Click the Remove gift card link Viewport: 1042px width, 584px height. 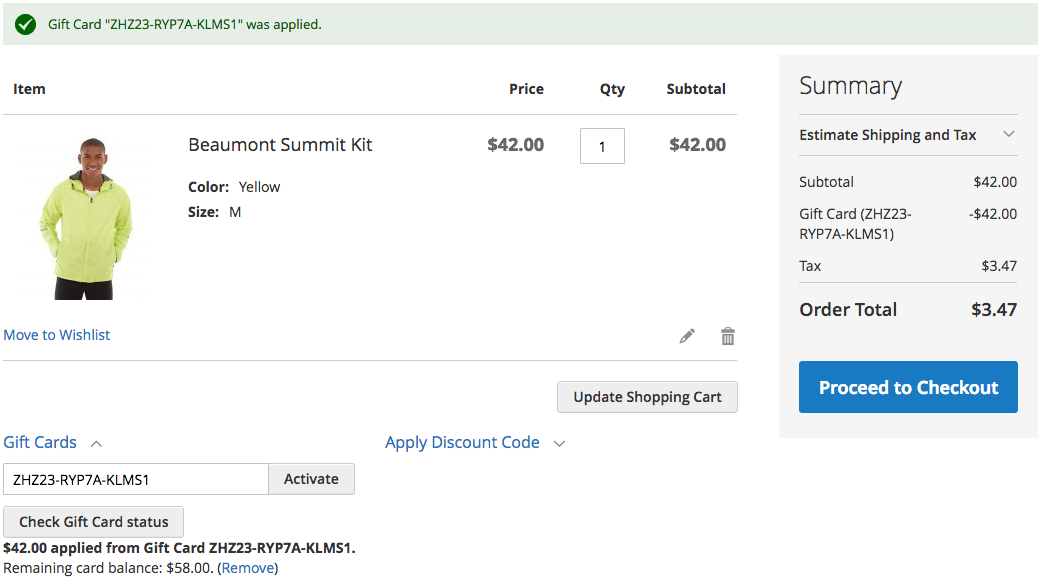pyautogui.click(x=248, y=568)
